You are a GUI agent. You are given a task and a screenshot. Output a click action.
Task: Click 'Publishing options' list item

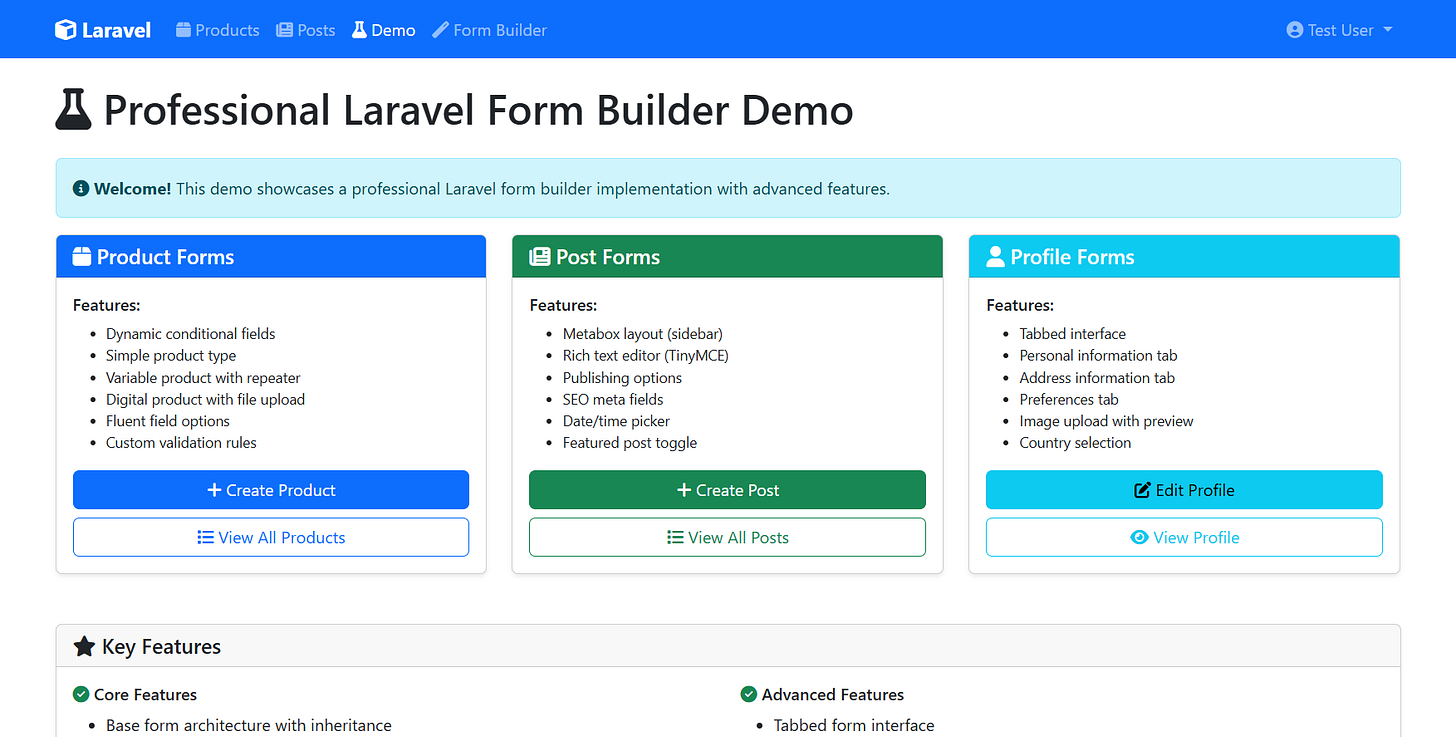click(x=622, y=378)
